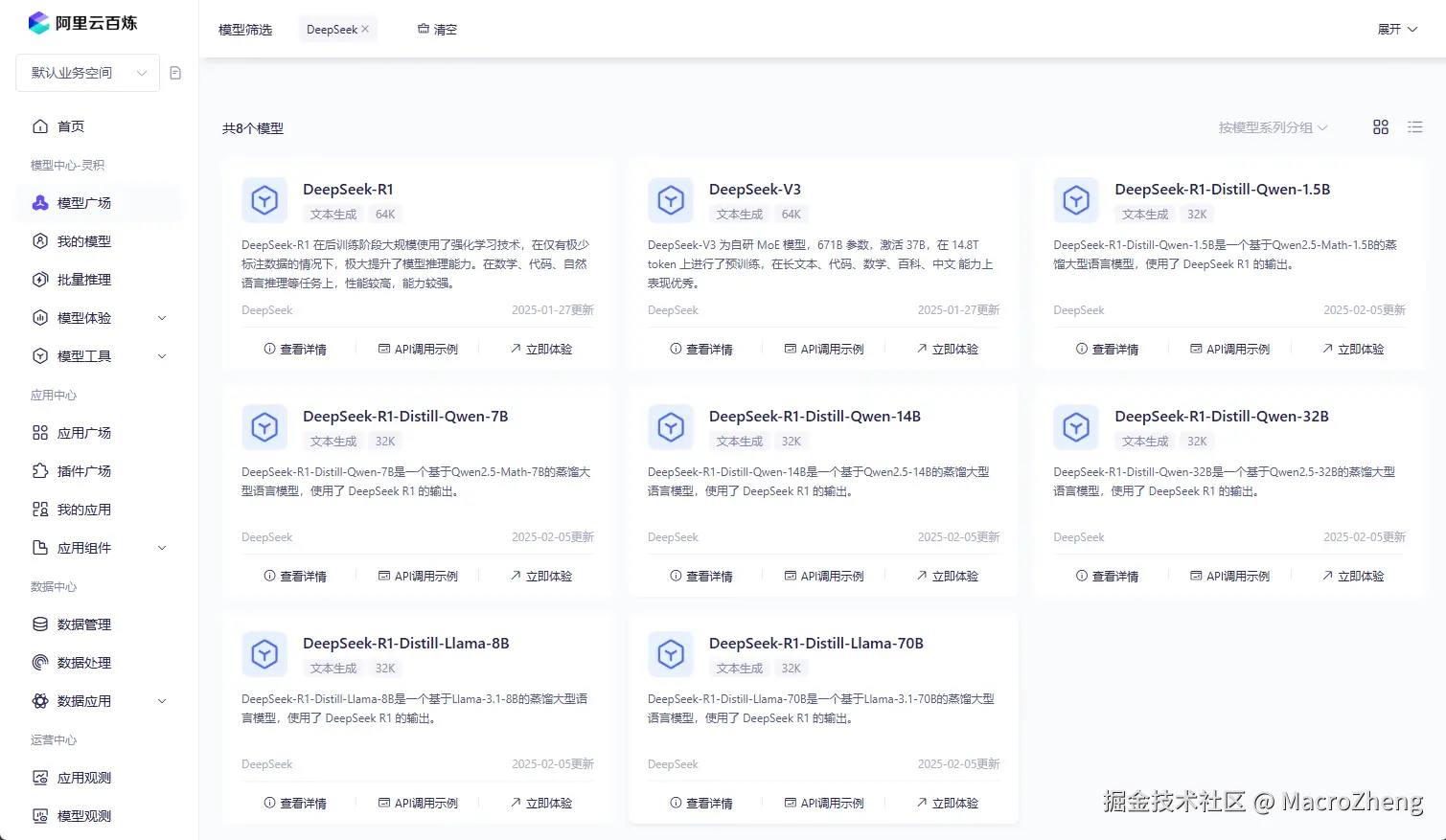Open 应用广场 menu item
This screenshot has height=840, width=1446.
point(99,433)
